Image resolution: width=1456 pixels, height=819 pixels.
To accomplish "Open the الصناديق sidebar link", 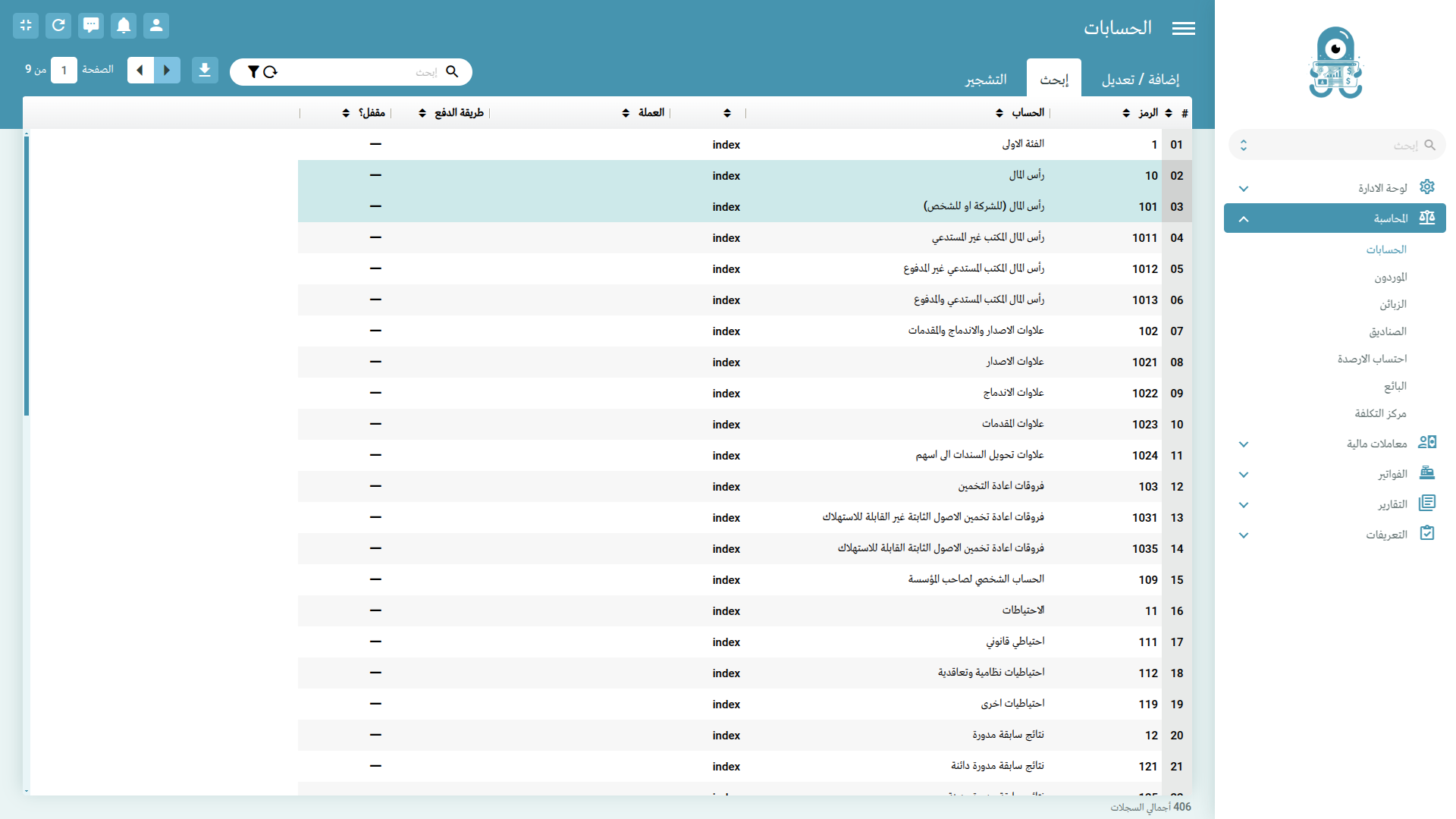I will click(x=1387, y=332).
